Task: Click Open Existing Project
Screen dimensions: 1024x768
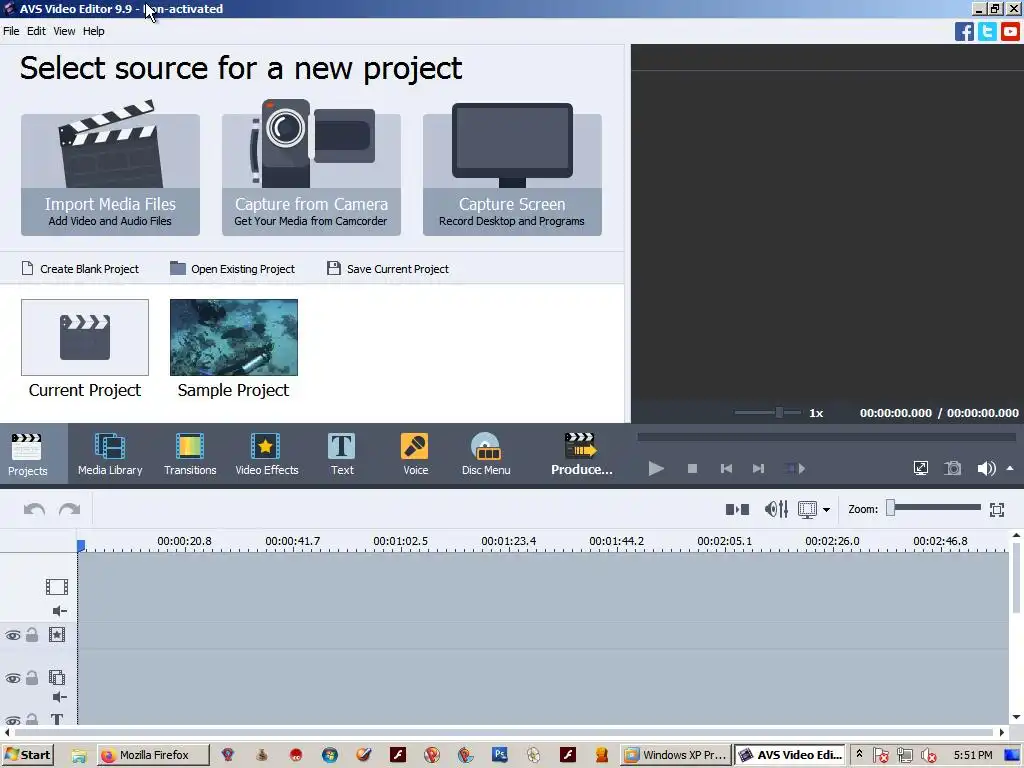Action: [x=232, y=268]
